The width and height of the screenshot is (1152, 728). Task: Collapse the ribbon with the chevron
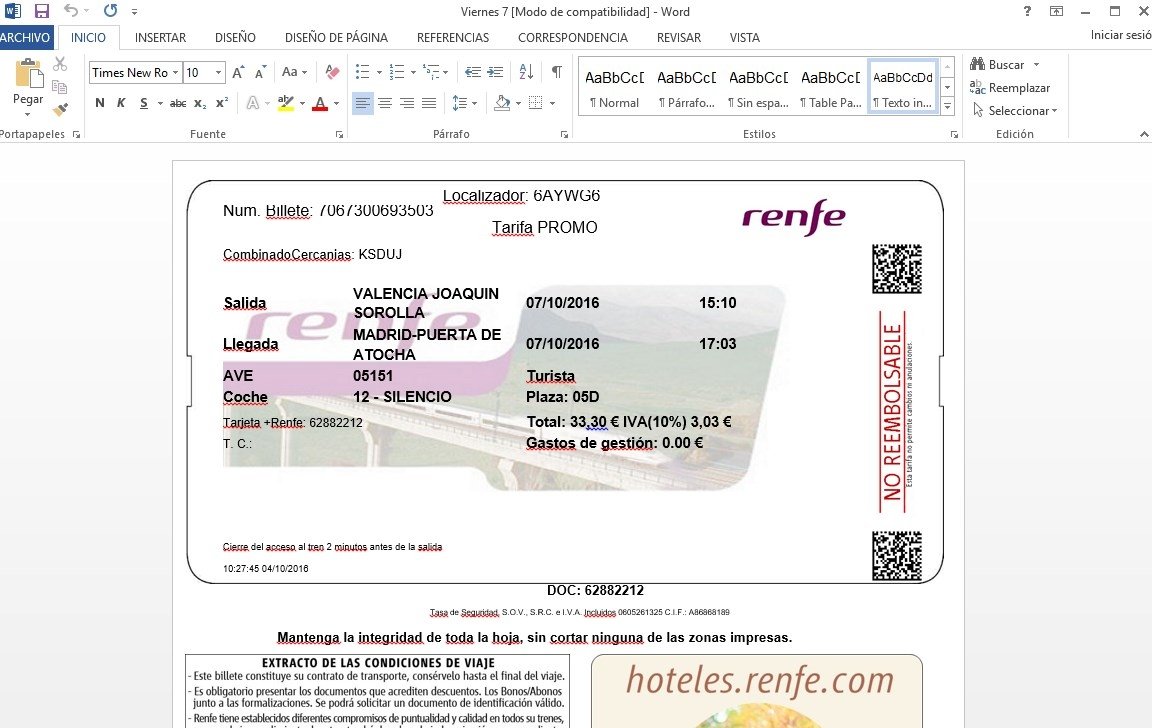click(1144, 134)
